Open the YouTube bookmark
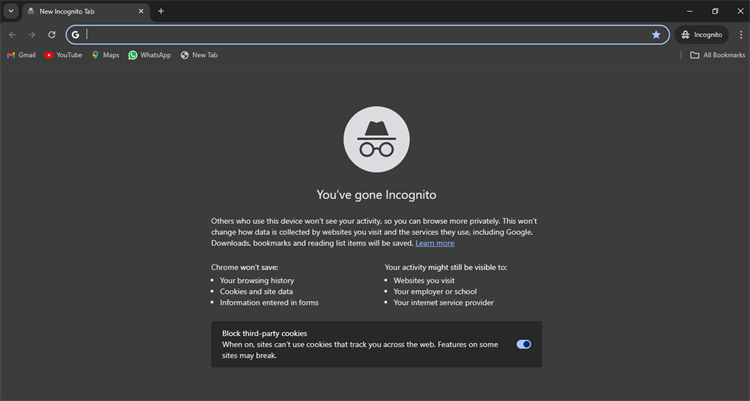The height and width of the screenshot is (401, 750). (x=63, y=55)
